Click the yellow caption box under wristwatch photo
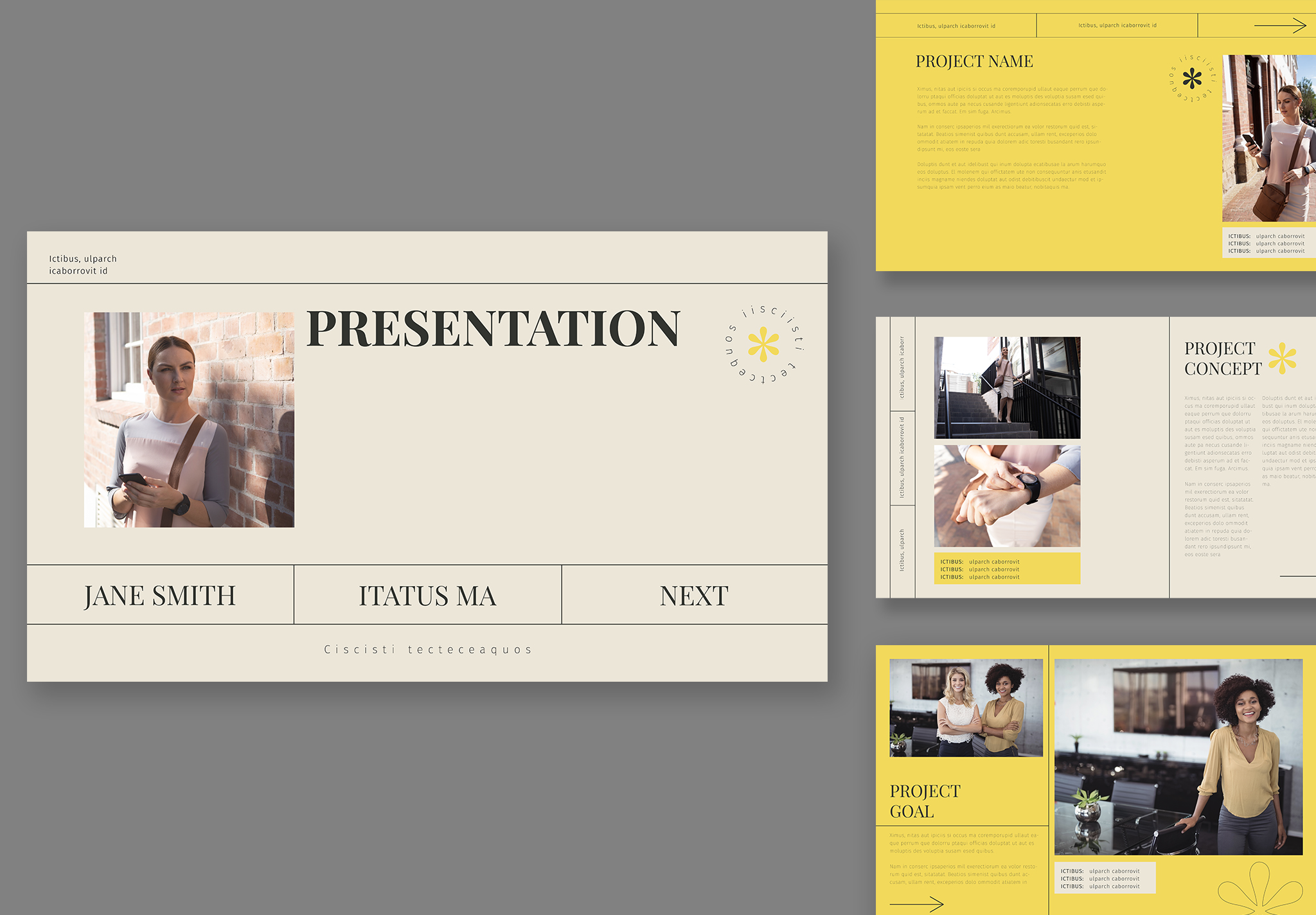This screenshot has height=915, width=1316. [x=1007, y=569]
